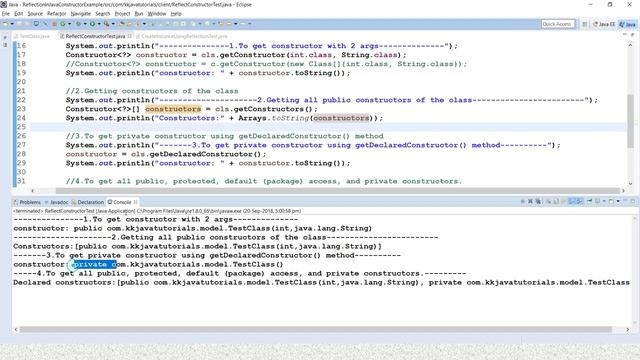Toggle Scroll Lock in console toolbar
640x360 pixels.
pos(556,201)
